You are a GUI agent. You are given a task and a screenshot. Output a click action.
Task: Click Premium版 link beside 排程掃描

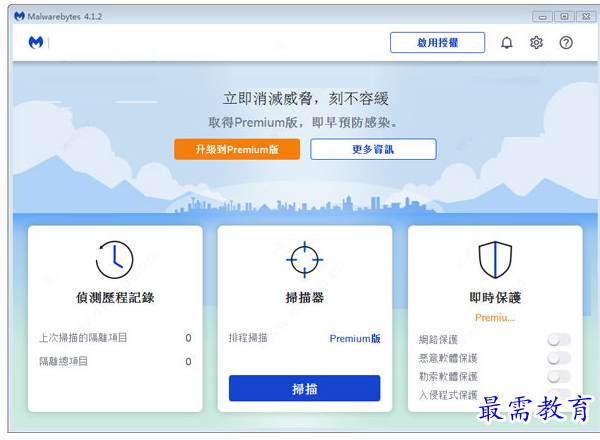[x=355, y=338]
